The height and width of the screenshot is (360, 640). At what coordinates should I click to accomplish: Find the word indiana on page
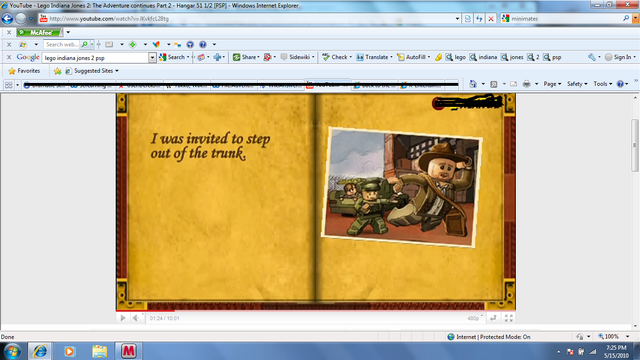click(x=483, y=57)
